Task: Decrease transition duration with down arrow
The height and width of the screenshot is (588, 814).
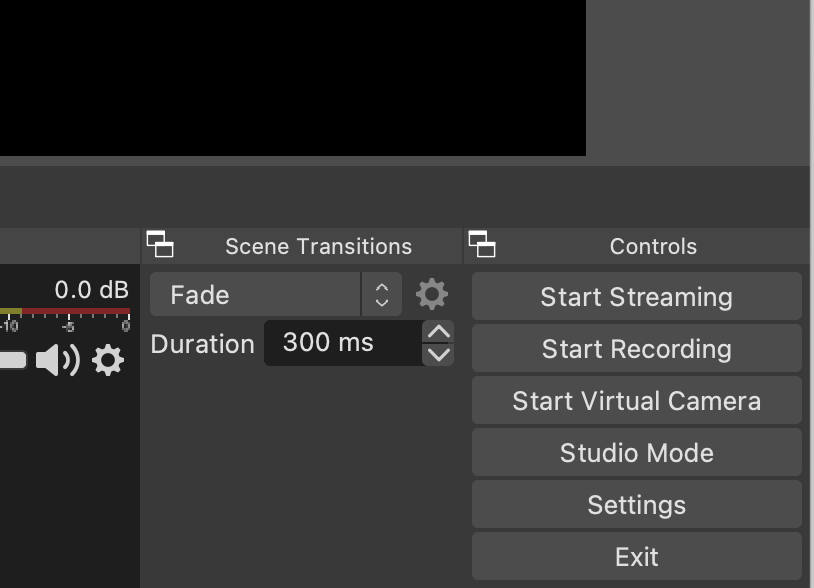Action: [438, 354]
